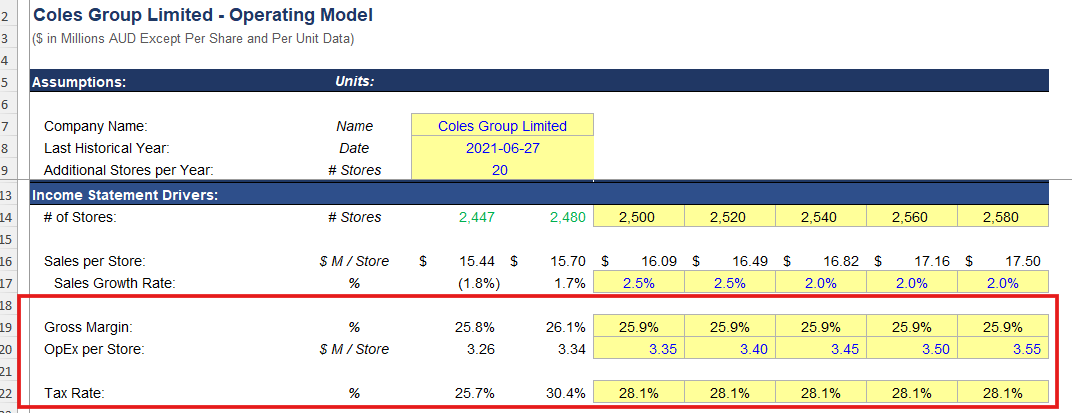Viewport: 1072px width, 413px height.
Task: Select the '$ M / Store' unit for Sales per Store
Action: click(x=354, y=261)
